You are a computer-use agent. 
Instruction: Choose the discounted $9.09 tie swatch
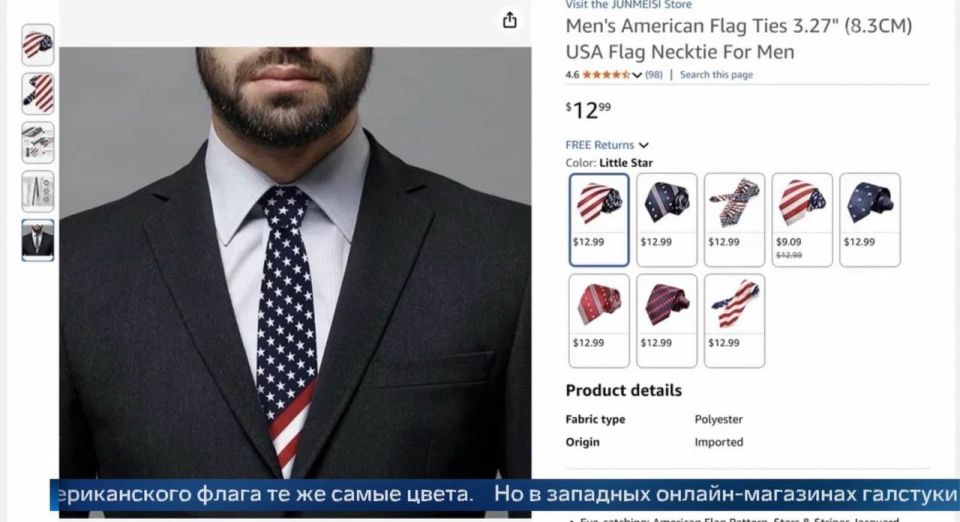[802, 220]
